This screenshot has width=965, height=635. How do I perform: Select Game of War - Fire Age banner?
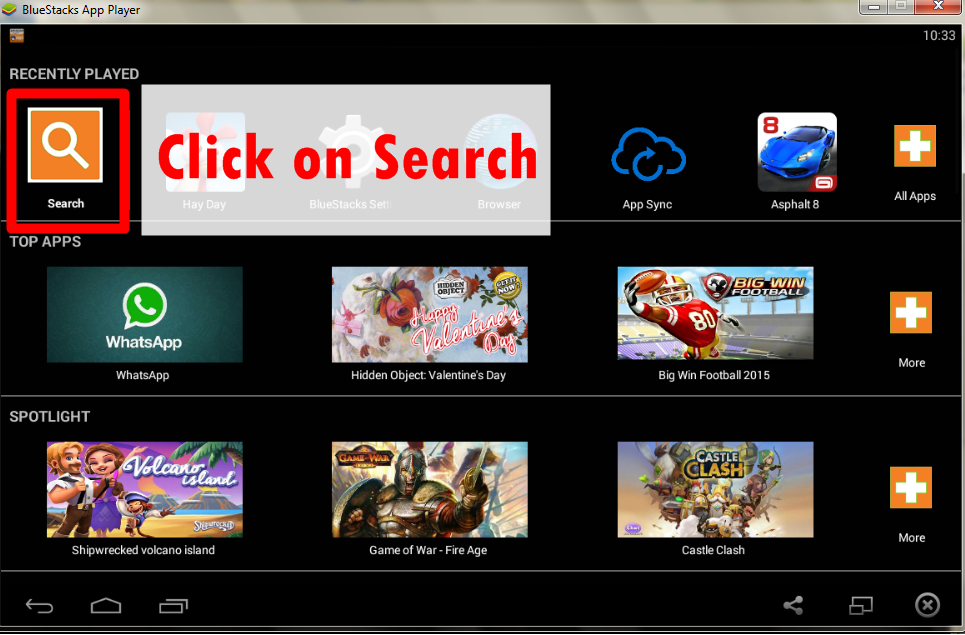pyautogui.click(x=429, y=489)
